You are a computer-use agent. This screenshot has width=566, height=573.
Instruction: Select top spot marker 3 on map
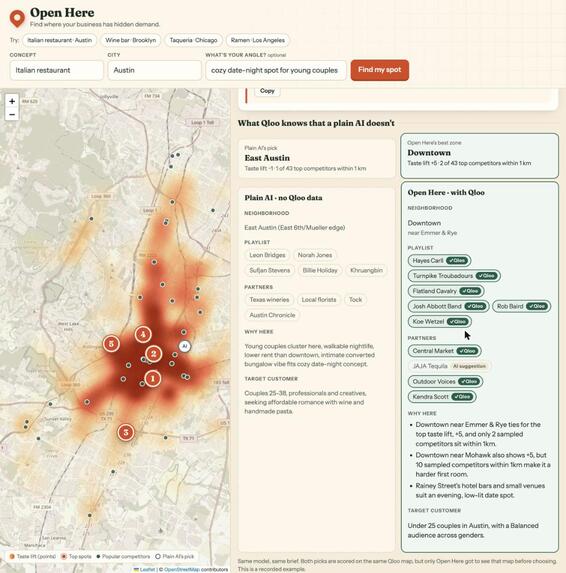coord(126,432)
